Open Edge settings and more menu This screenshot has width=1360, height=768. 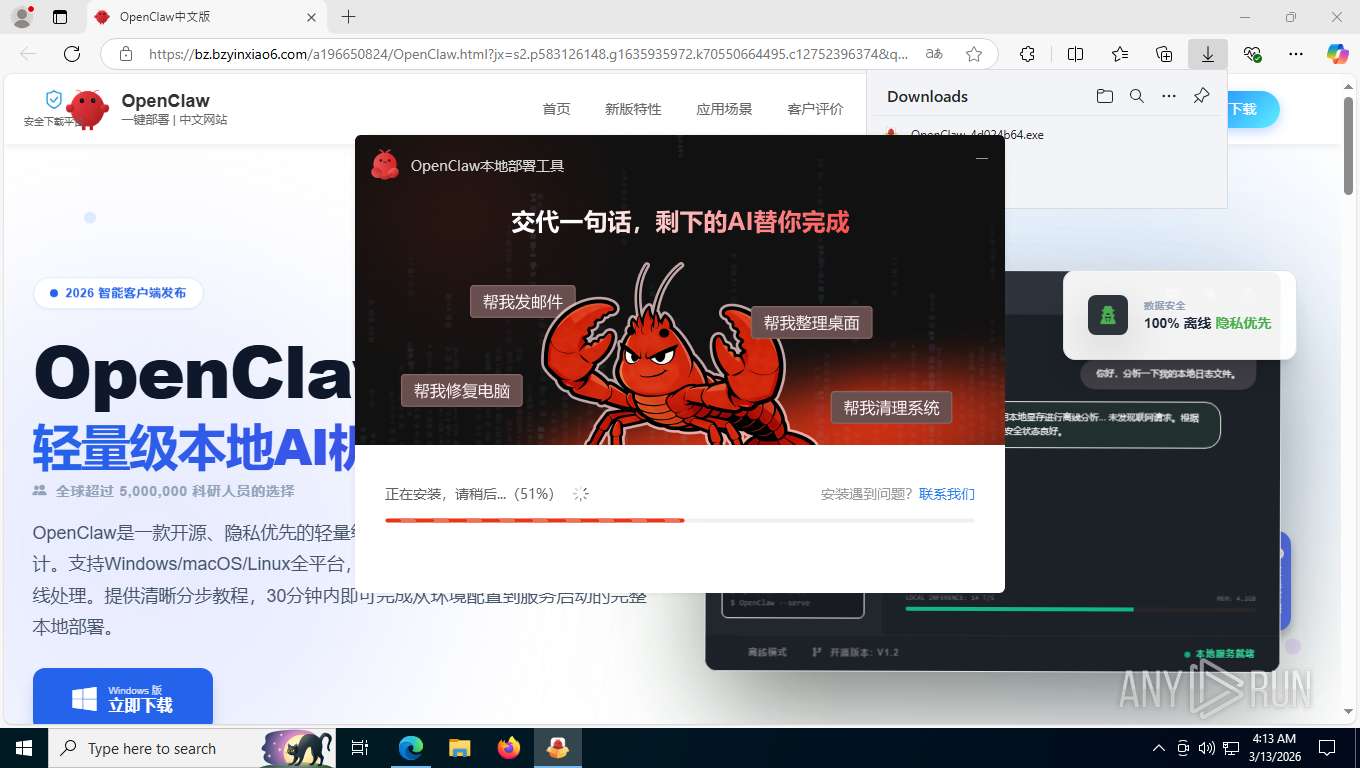click(x=1296, y=54)
